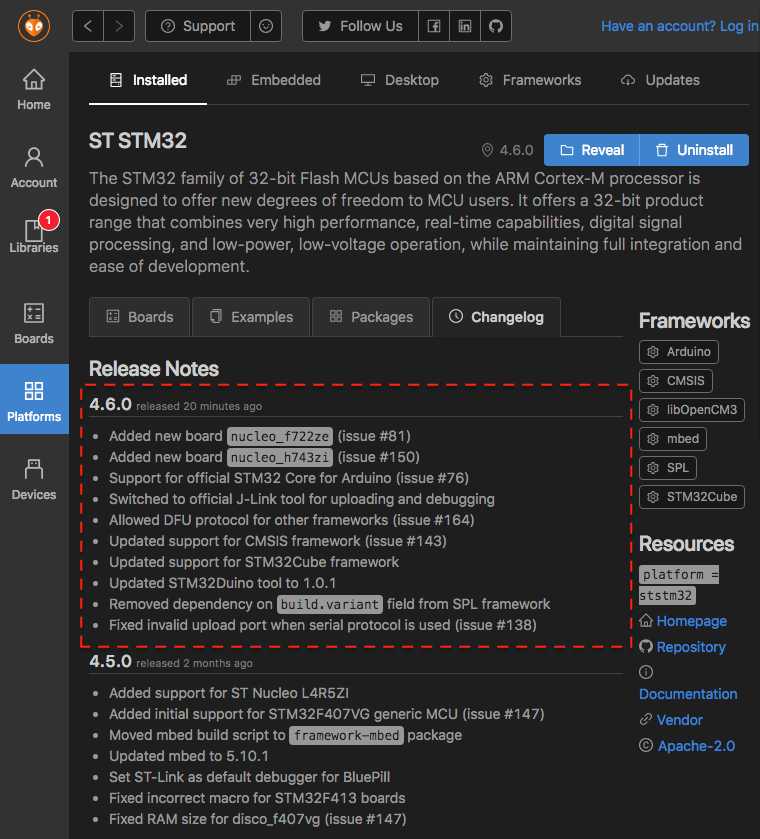Open Devices in the sidebar

tap(34, 479)
